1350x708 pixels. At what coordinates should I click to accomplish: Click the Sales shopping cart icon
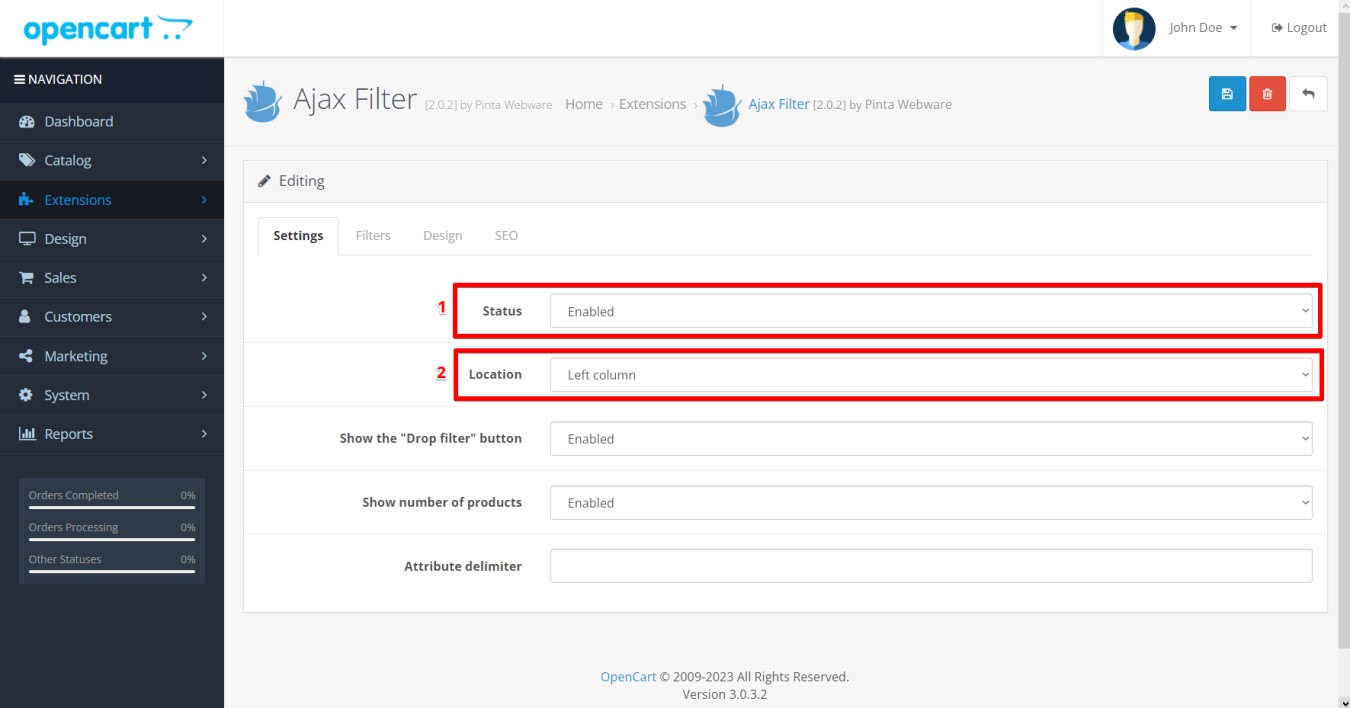[x=27, y=278]
